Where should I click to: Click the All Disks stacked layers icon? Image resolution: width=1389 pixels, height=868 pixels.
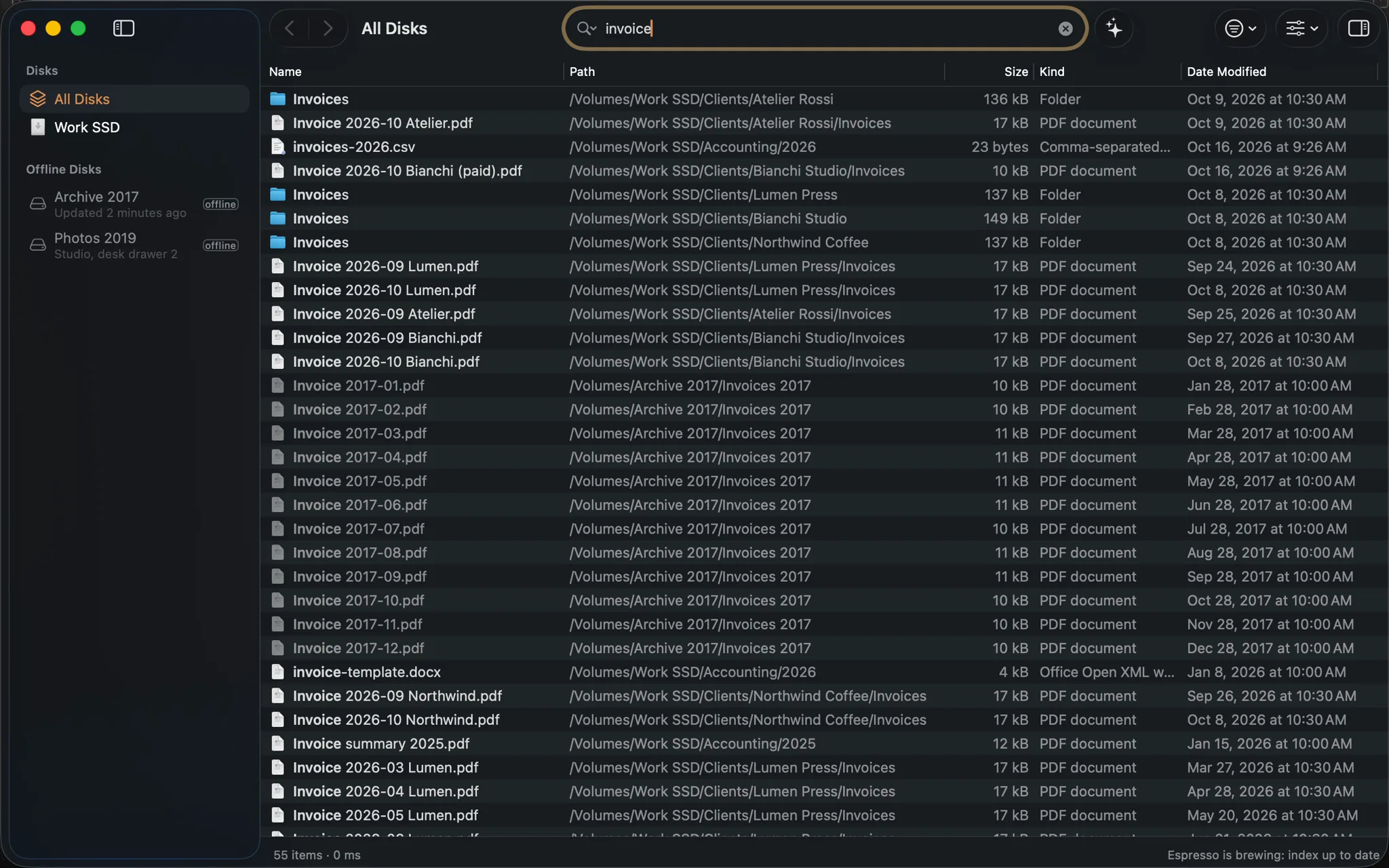[38, 99]
